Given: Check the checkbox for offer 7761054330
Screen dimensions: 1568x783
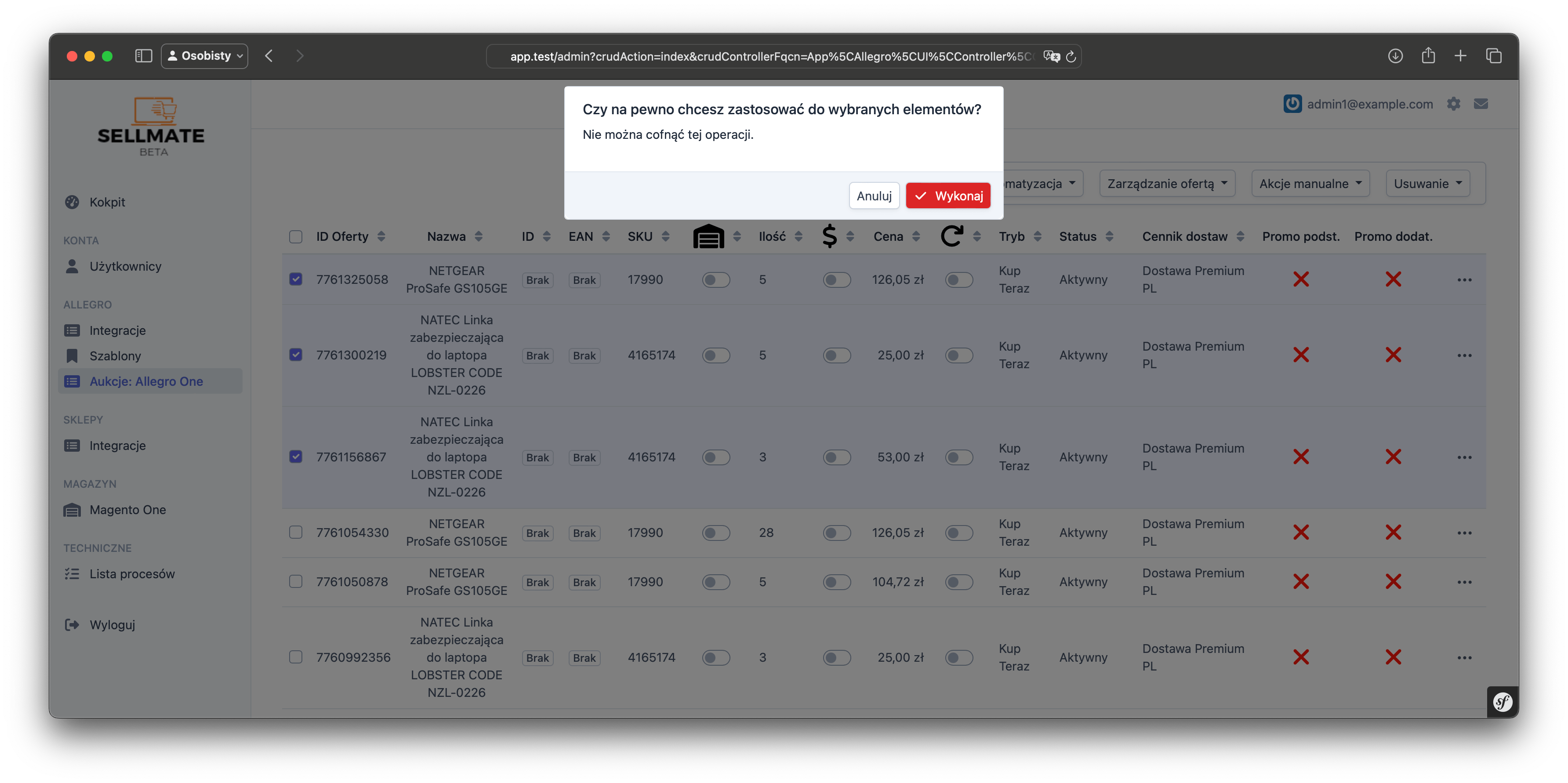Looking at the screenshot, I should pos(296,533).
